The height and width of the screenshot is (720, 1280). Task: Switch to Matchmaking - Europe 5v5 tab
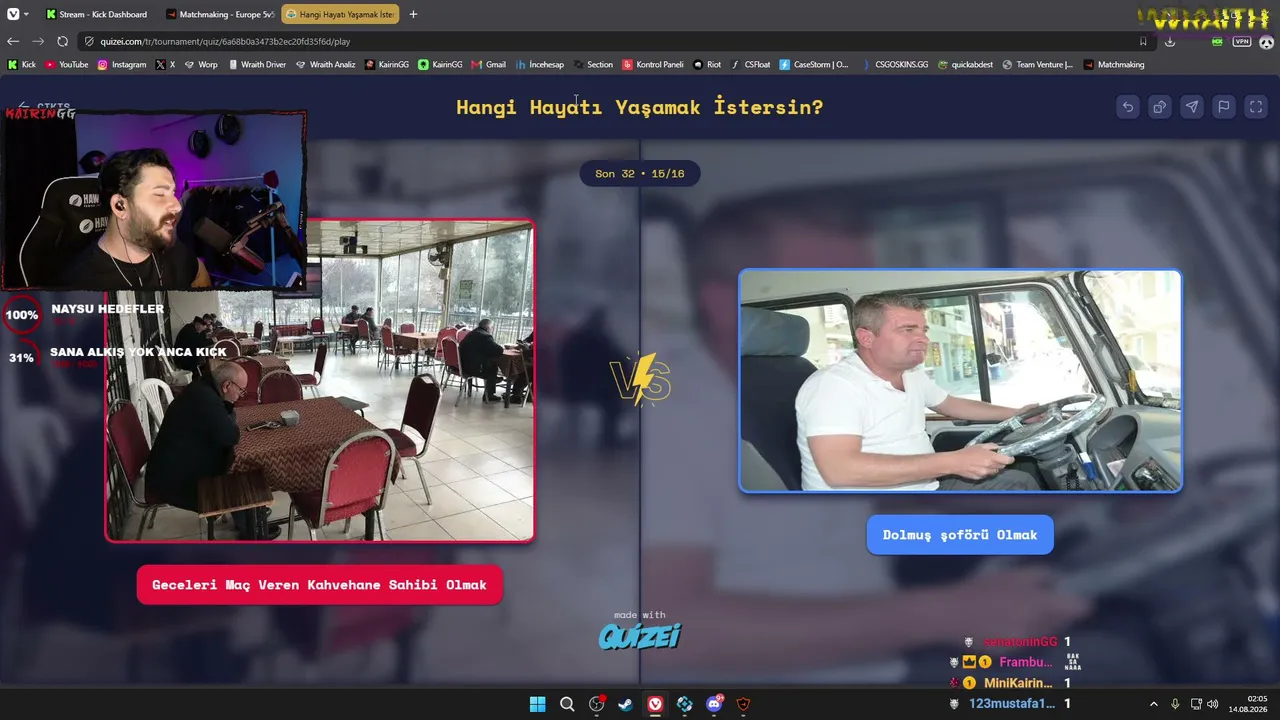[219, 14]
